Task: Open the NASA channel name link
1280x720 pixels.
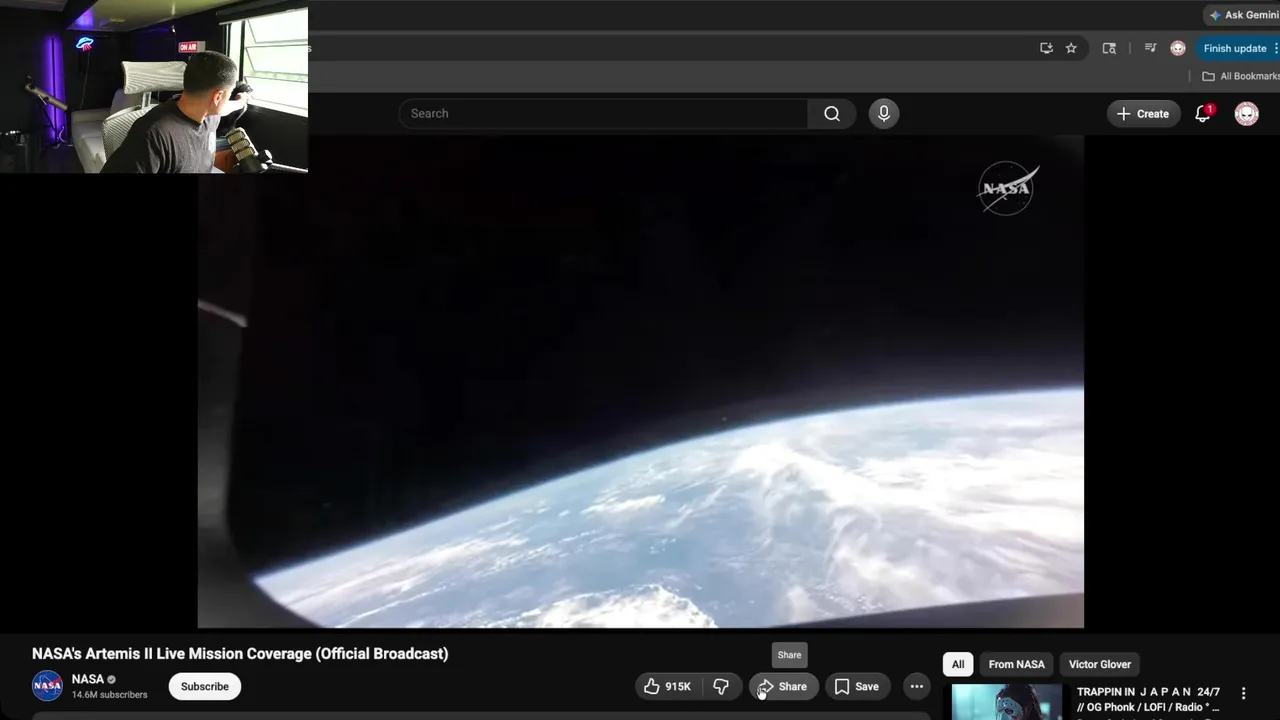Action: (88, 679)
